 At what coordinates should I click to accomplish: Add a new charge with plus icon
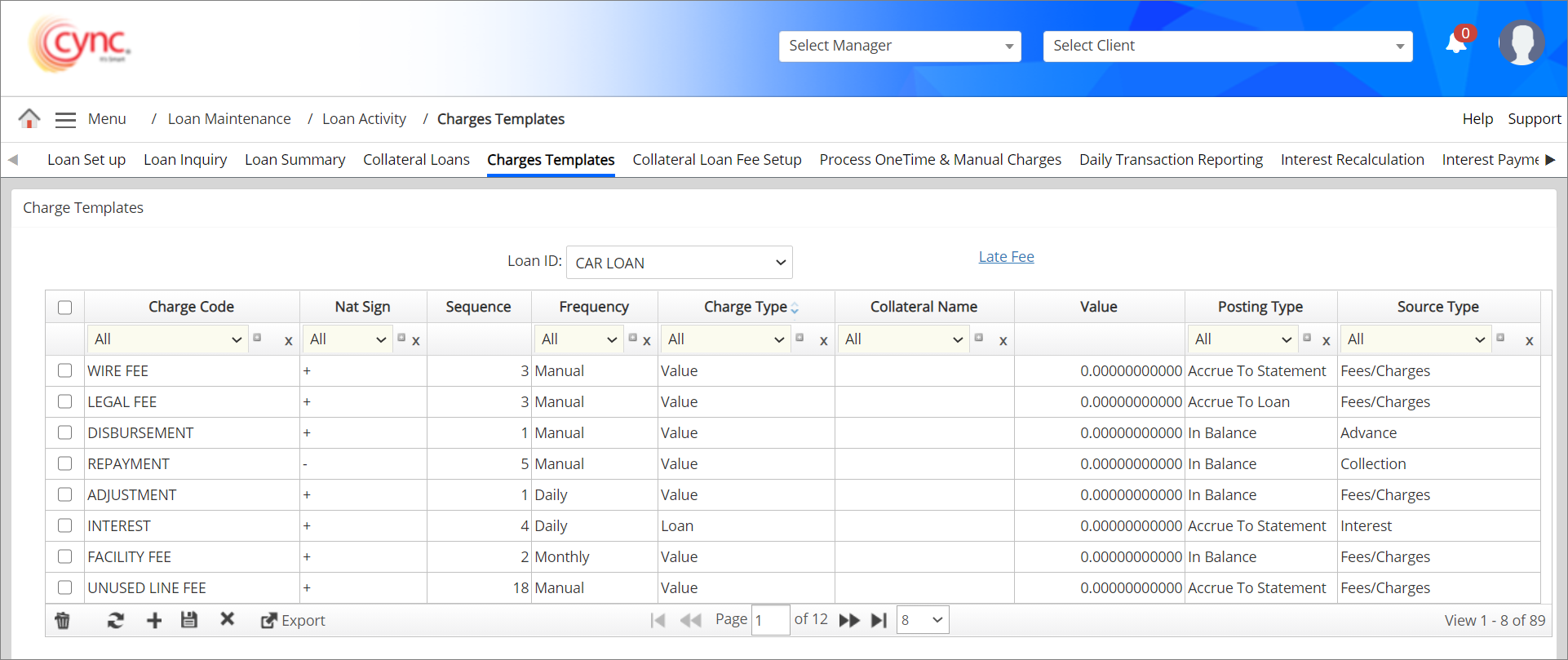154,621
